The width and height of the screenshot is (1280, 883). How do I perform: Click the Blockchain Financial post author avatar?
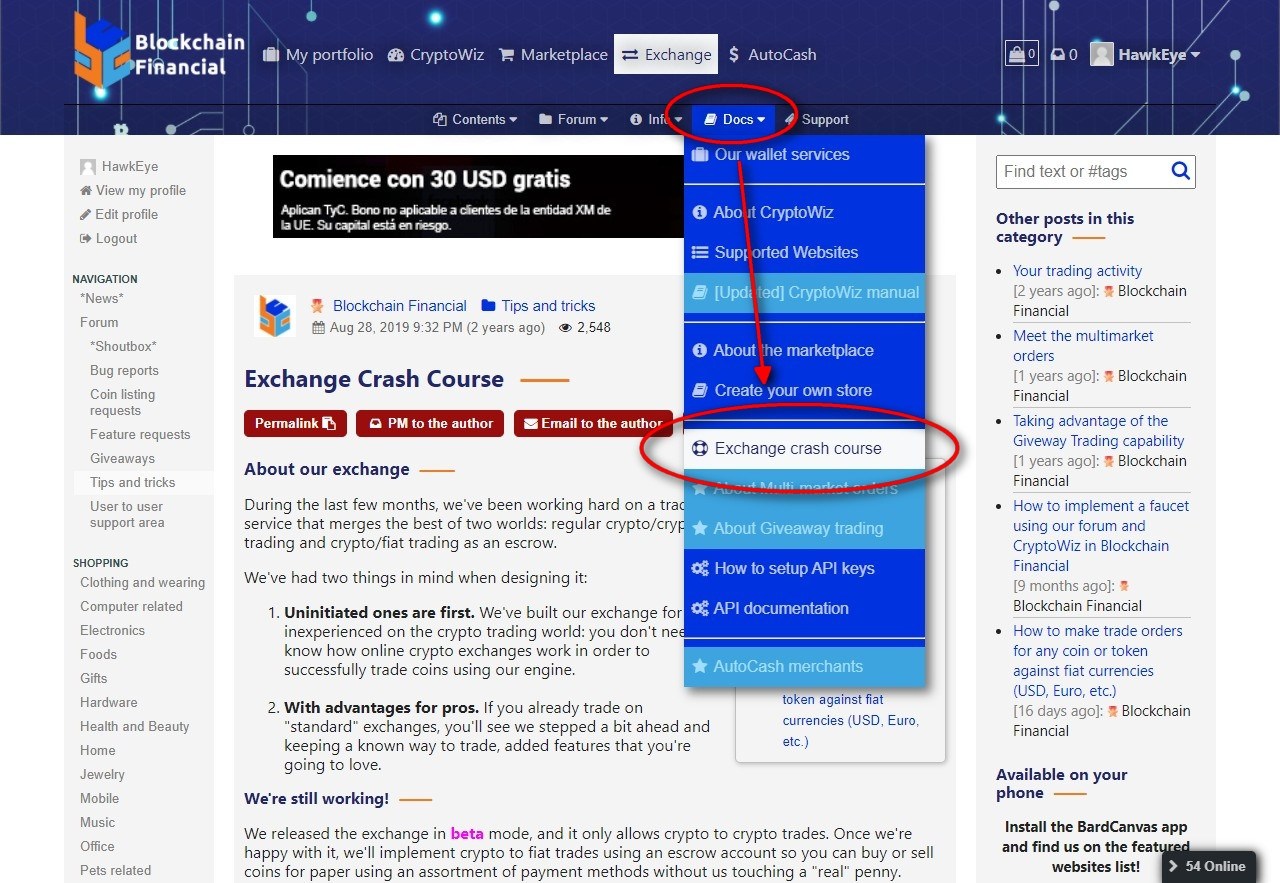click(275, 316)
